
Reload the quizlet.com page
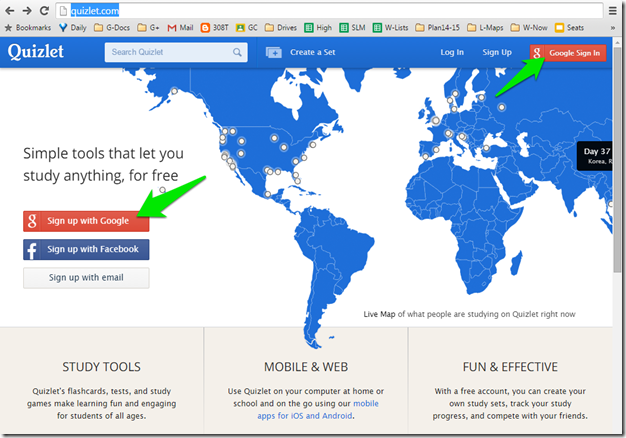point(44,11)
